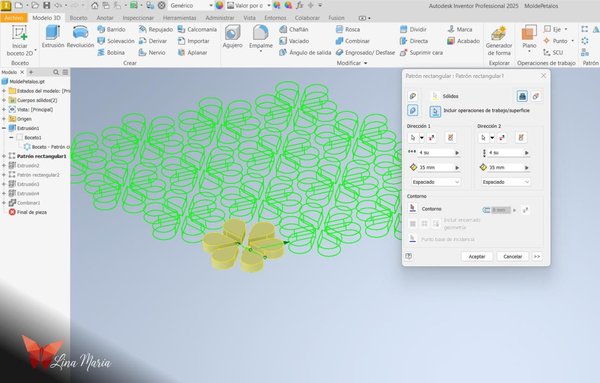Flip Dirección 1 direction
Image resolution: width=600 pixels, height=383 pixels.
[432, 137]
